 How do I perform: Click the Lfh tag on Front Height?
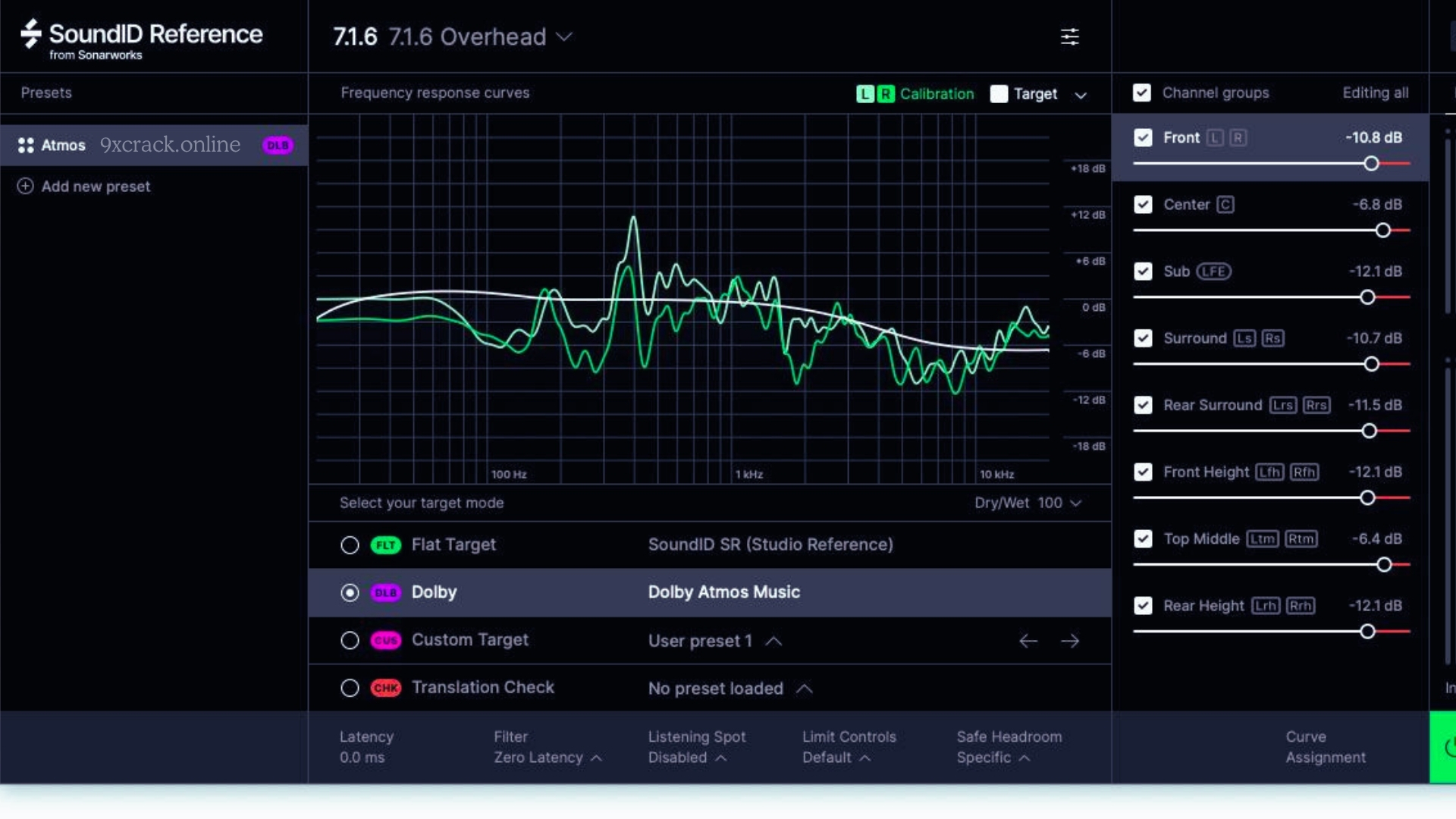click(1269, 472)
